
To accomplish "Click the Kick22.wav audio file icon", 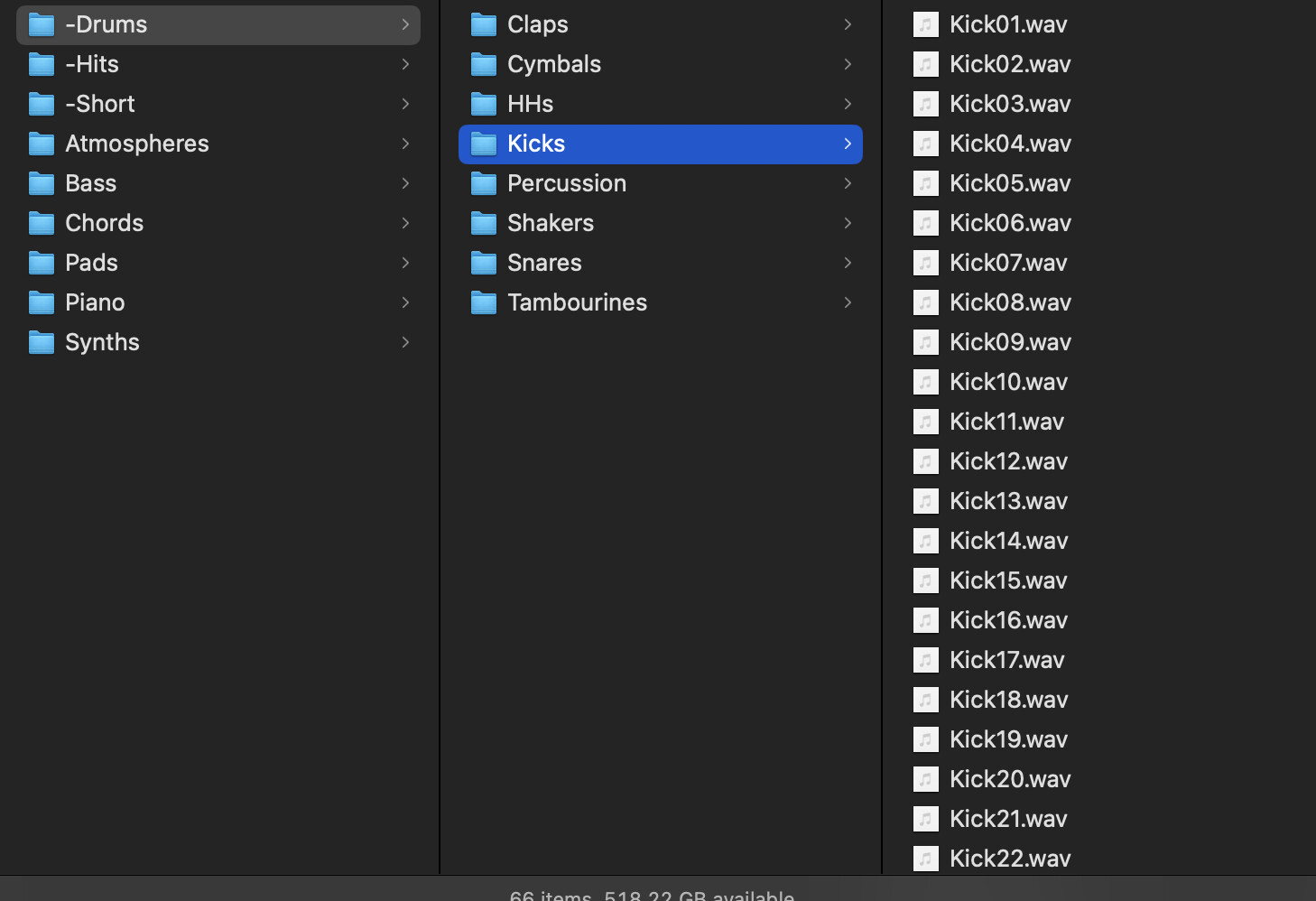I will coord(926,859).
